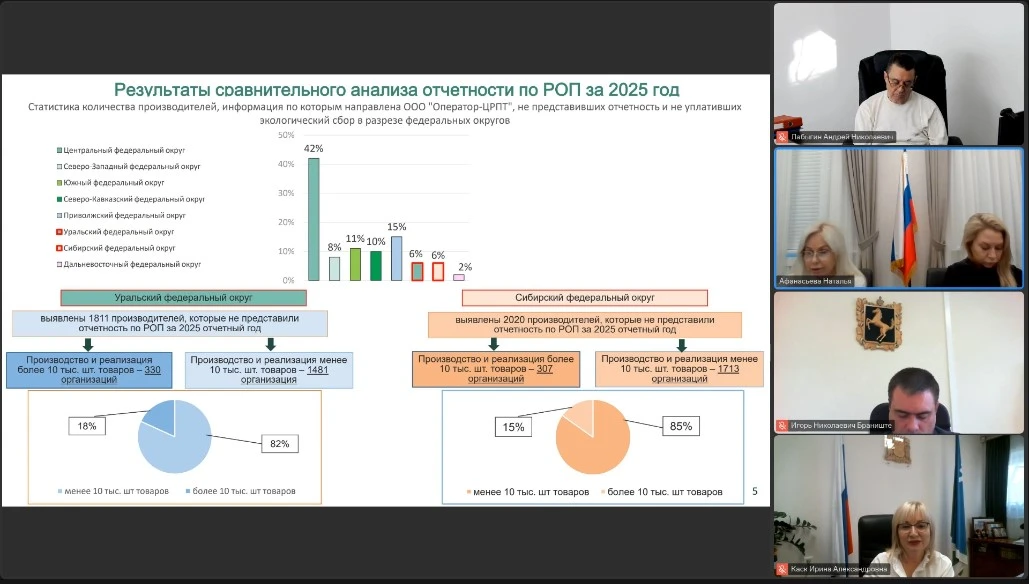Click the 10% value label above the dark green bar

pos(375,241)
